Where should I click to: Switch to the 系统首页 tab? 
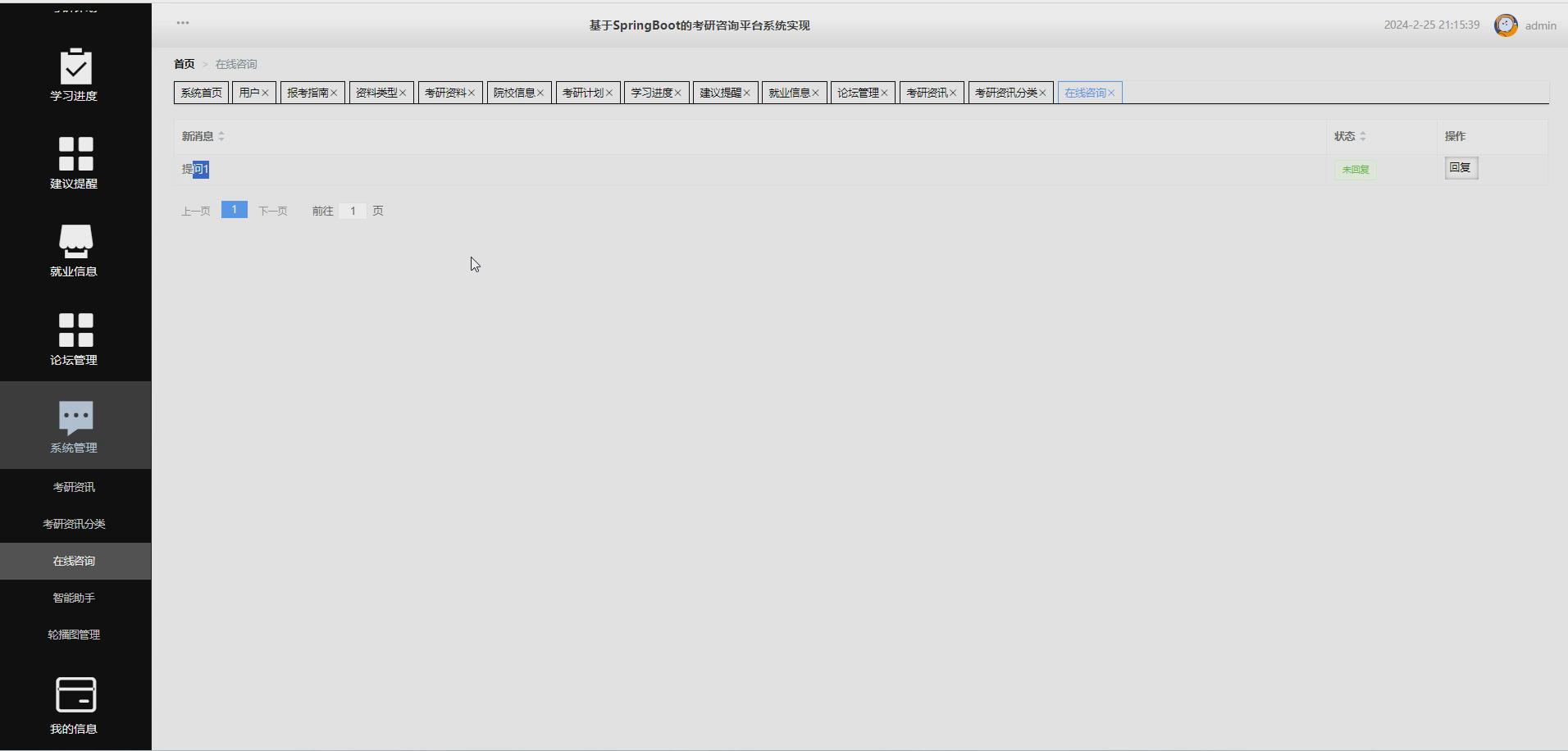tap(201, 93)
